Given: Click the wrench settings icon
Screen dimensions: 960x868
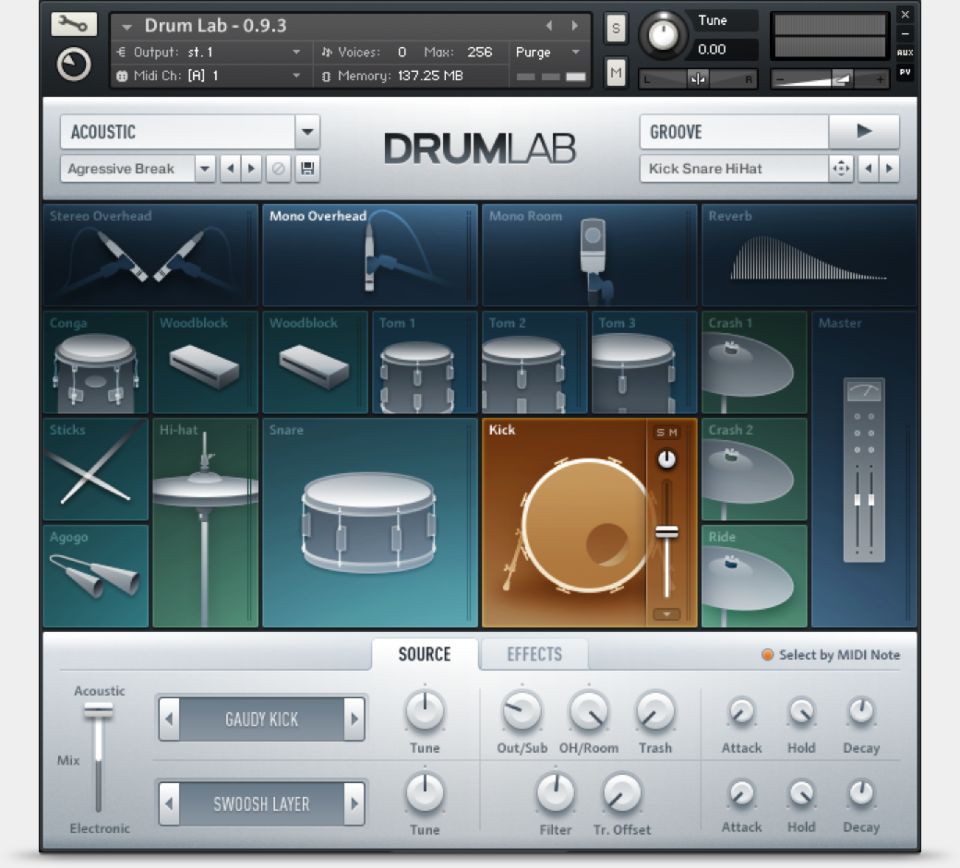Looking at the screenshot, I should (x=74, y=24).
